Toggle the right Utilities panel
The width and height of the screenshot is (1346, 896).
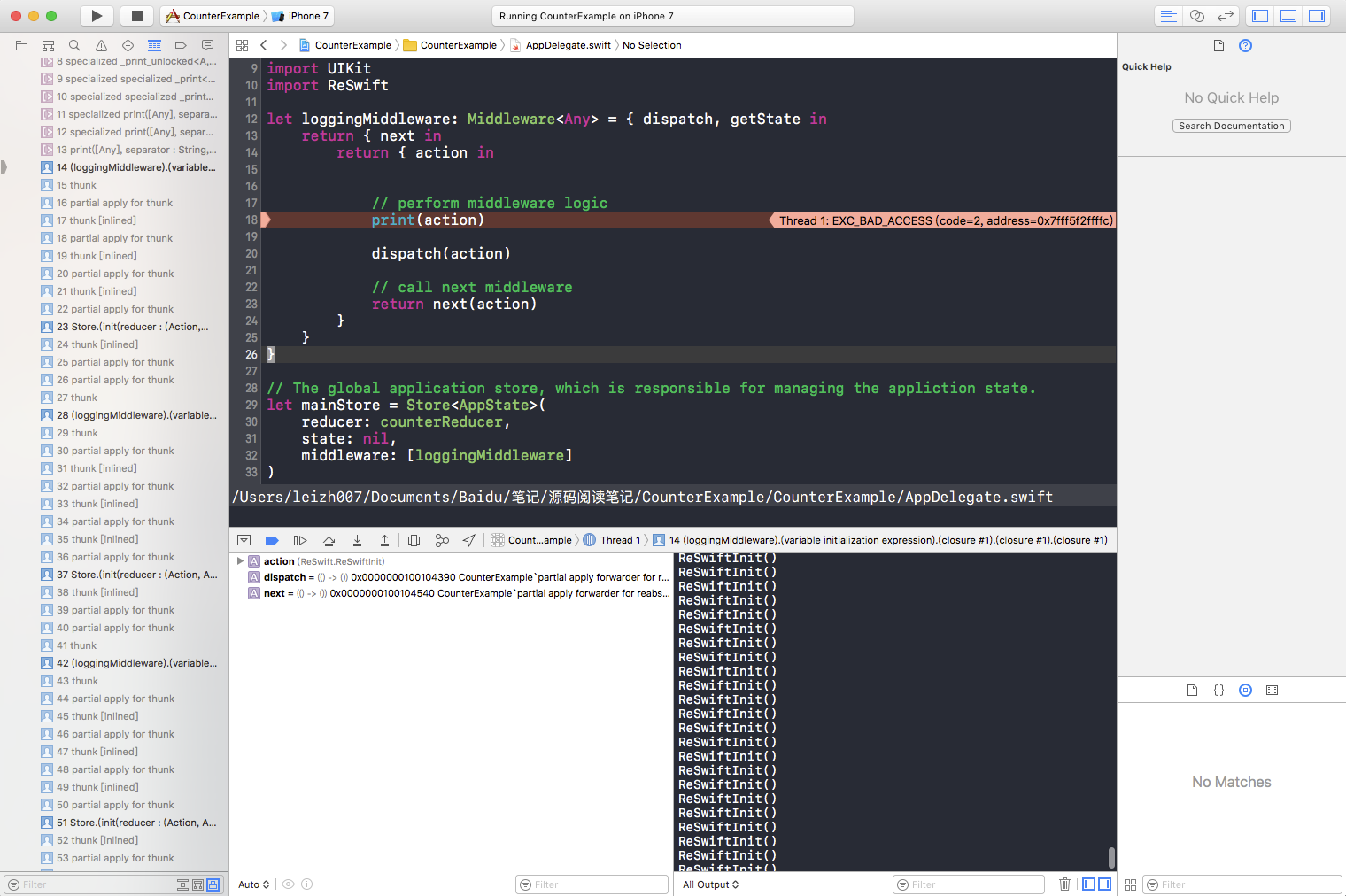tap(1317, 16)
